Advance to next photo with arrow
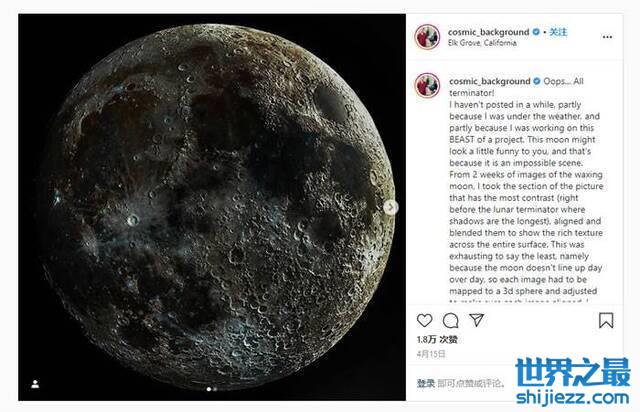The width and height of the screenshot is (640, 412). pos(391,207)
